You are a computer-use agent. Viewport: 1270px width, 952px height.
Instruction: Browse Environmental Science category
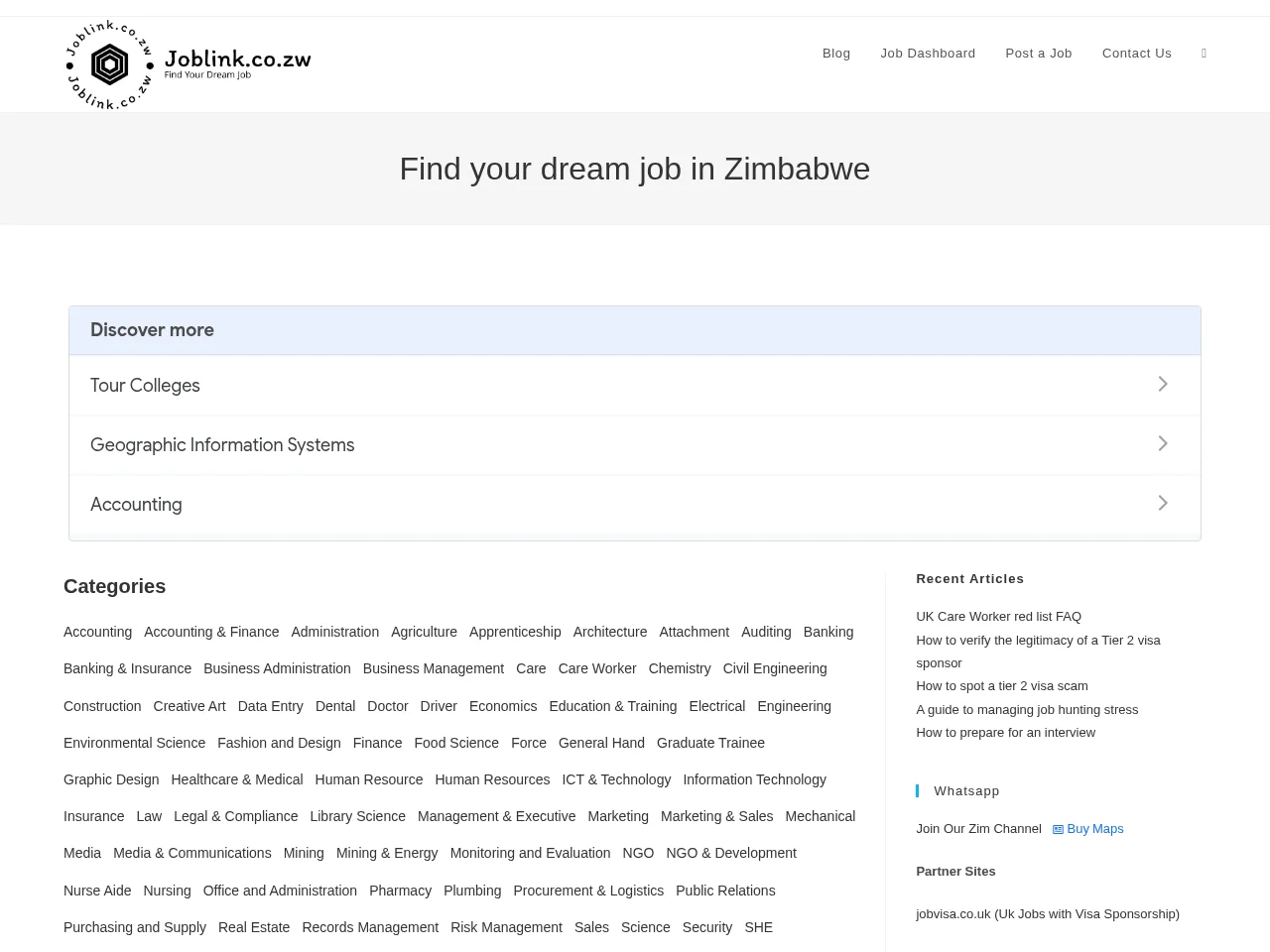tap(134, 743)
